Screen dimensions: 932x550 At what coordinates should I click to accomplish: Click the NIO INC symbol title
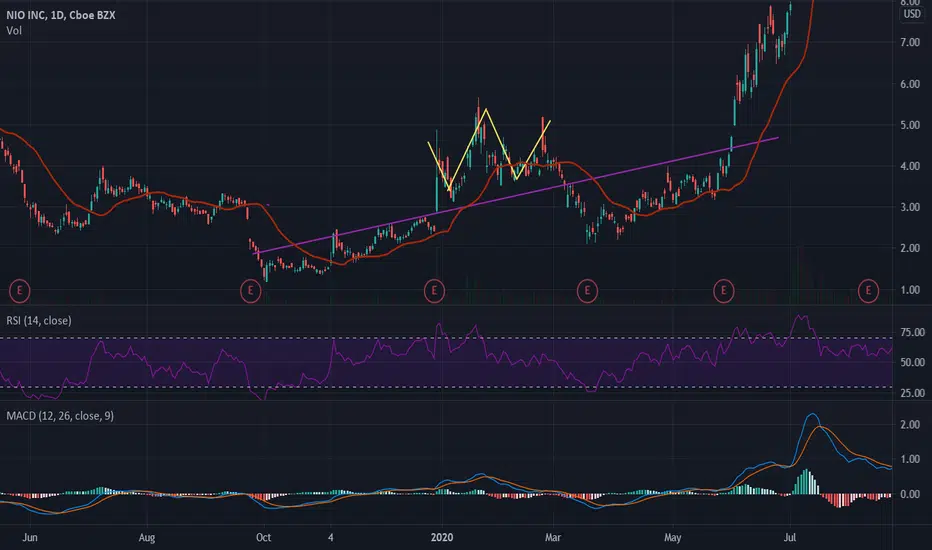pos(61,15)
